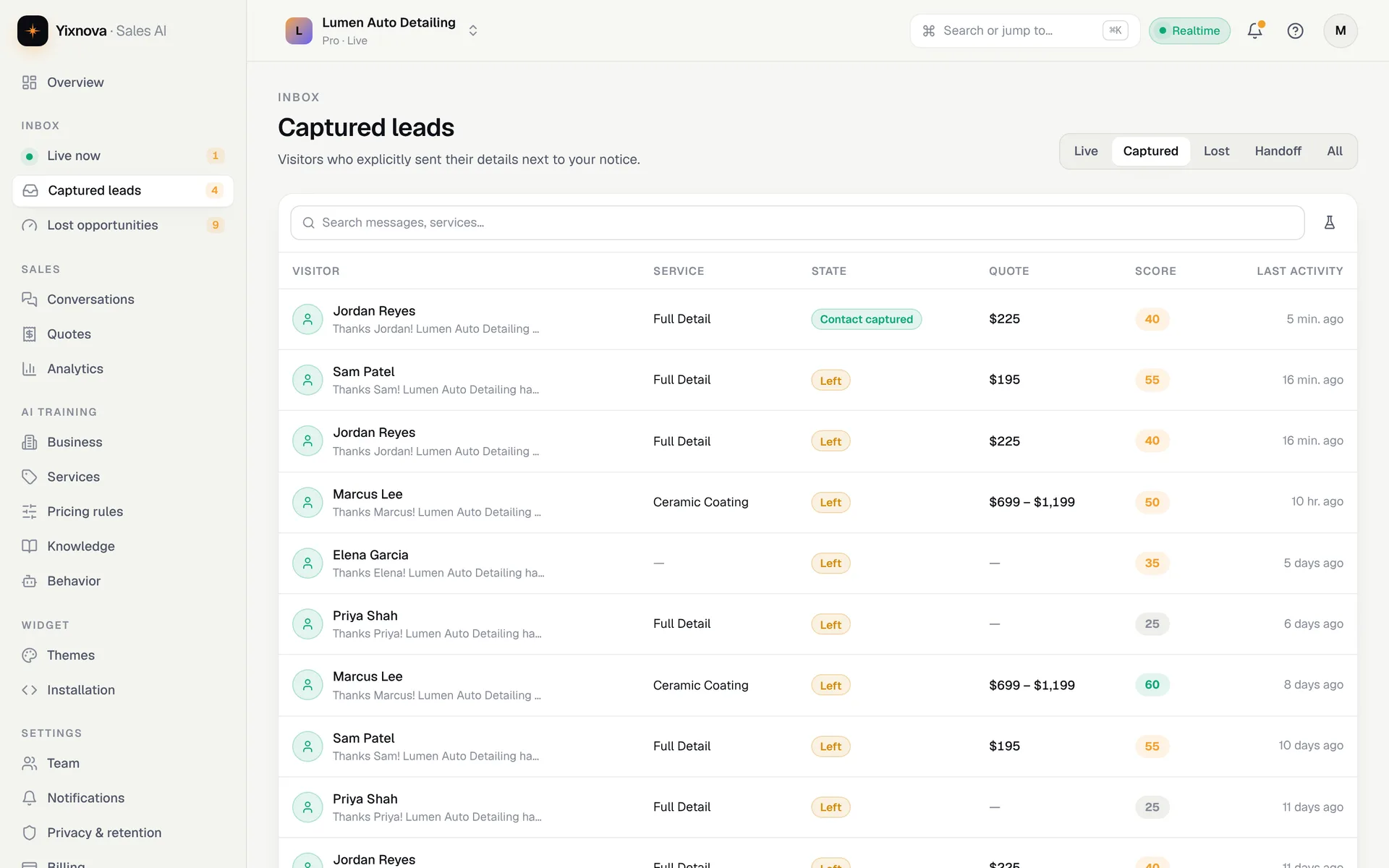This screenshot has height=868, width=1389.
Task: Click the Captured leads inbox tray icon
Action: click(30, 190)
